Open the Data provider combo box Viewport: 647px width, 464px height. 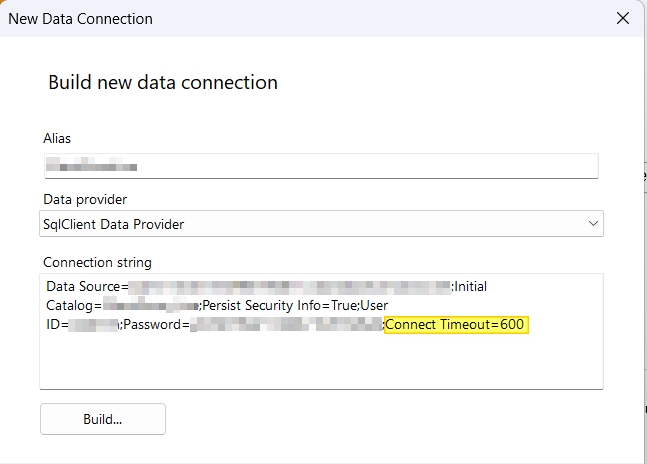(320, 224)
